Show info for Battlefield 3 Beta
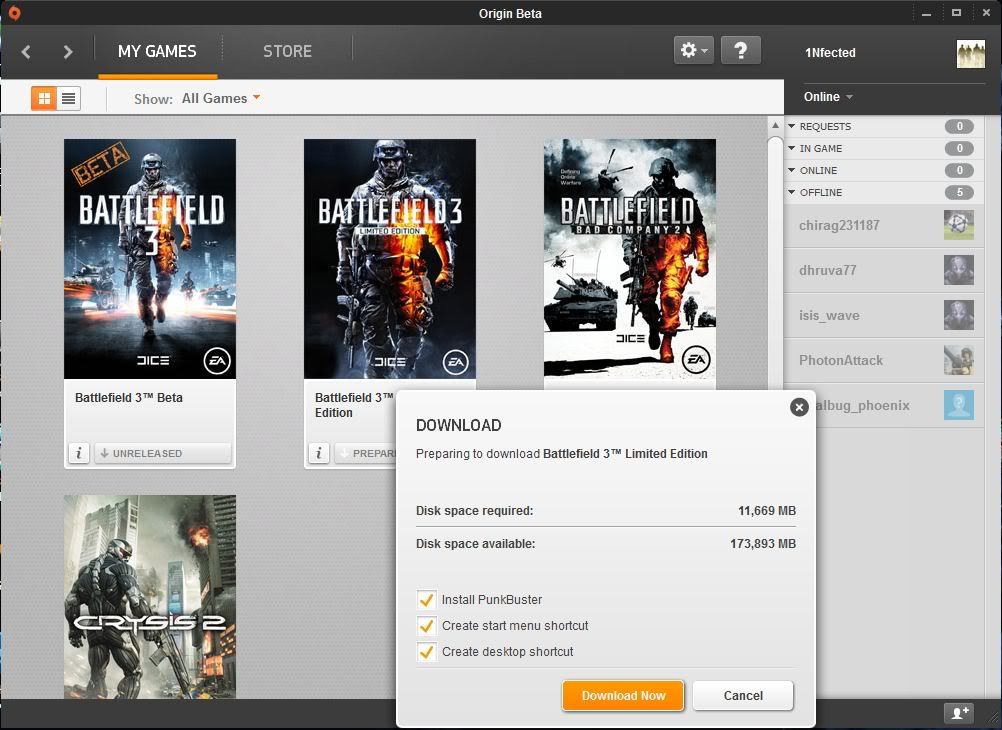Viewport: 1002px width, 730px height. tap(79, 453)
